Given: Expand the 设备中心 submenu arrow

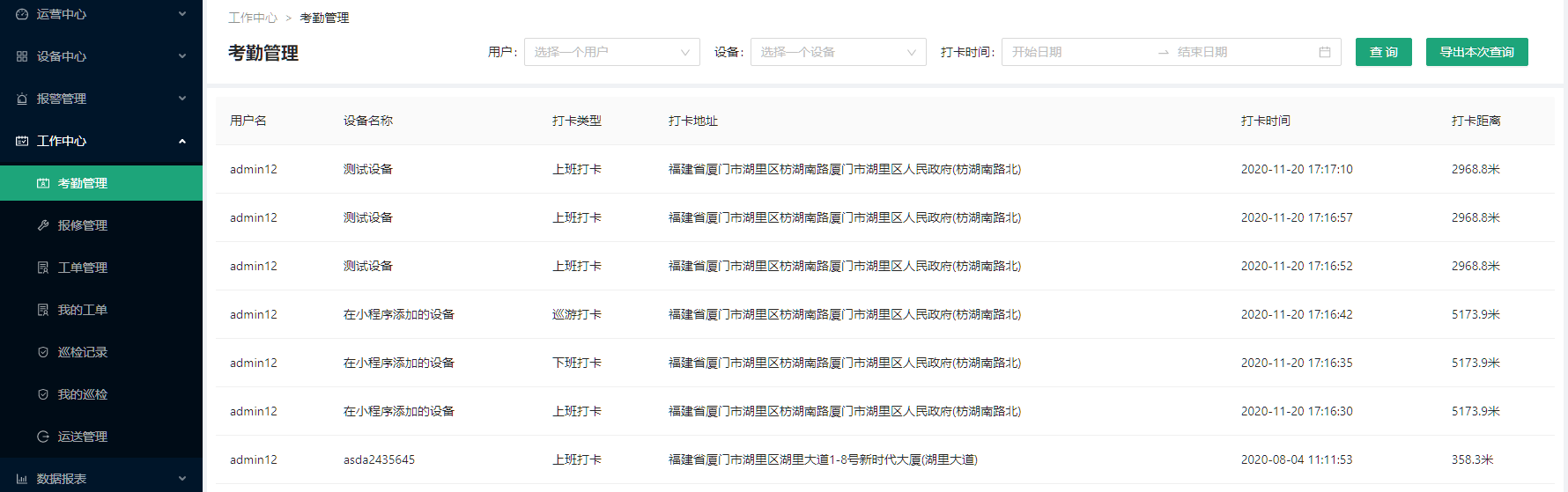Looking at the screenshot, I should point(182,56).
